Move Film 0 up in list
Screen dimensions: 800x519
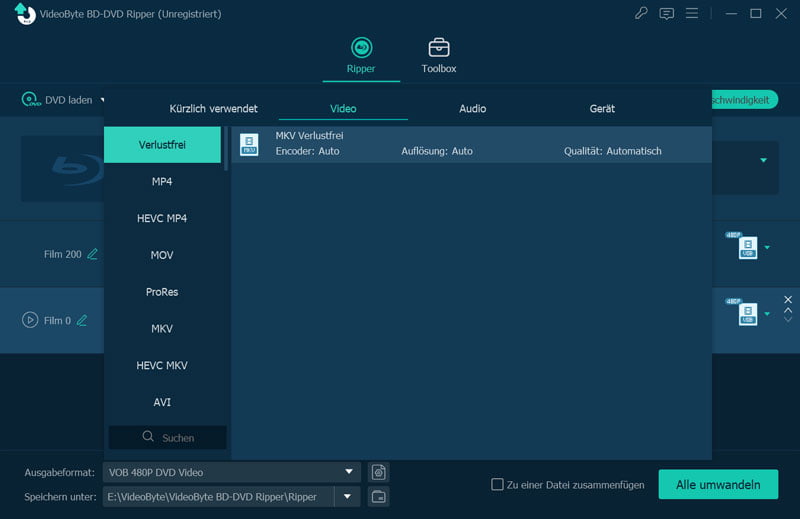pos(788,310)
